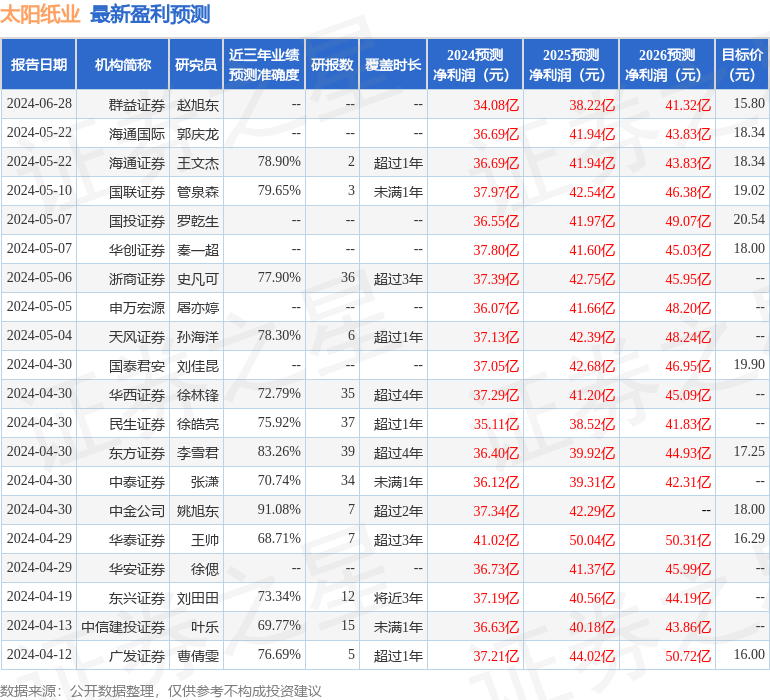Click the 35.11亿 profit value
The width and height of the screenshot is (770, 700).
tap(496, 424)
